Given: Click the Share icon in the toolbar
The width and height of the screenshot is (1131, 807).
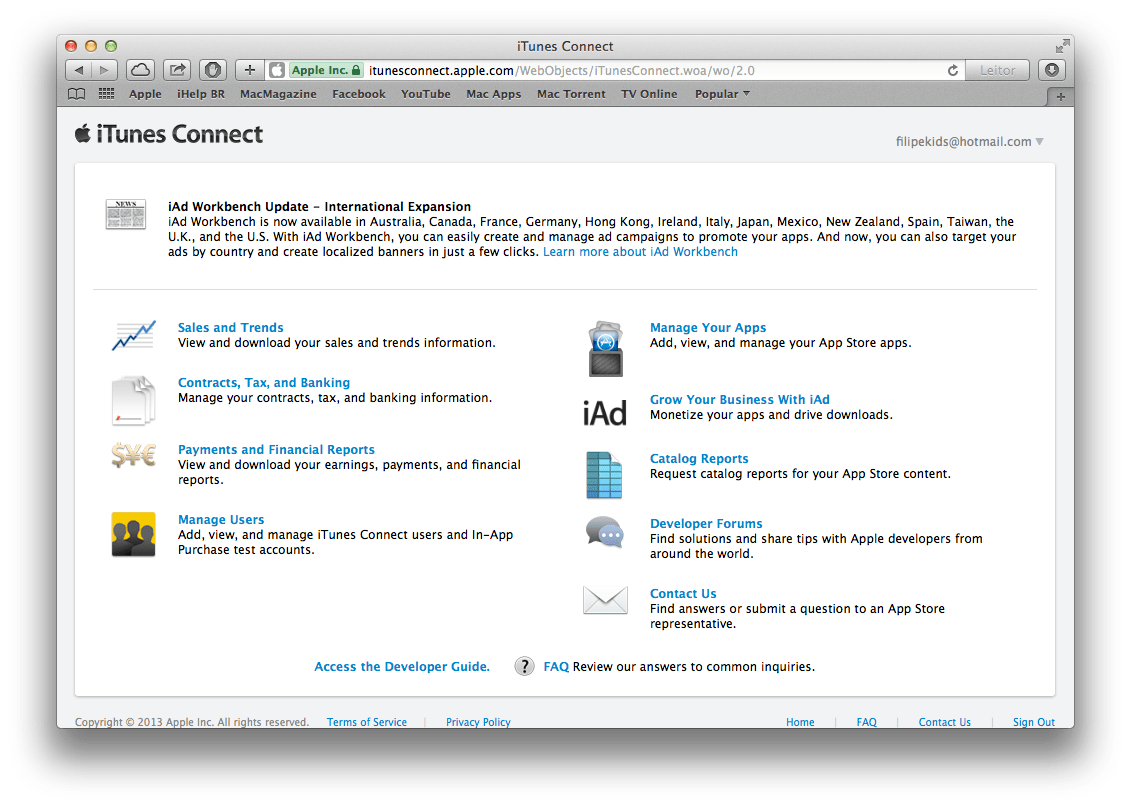Looking at the screenshot, I should click(177, 70).
